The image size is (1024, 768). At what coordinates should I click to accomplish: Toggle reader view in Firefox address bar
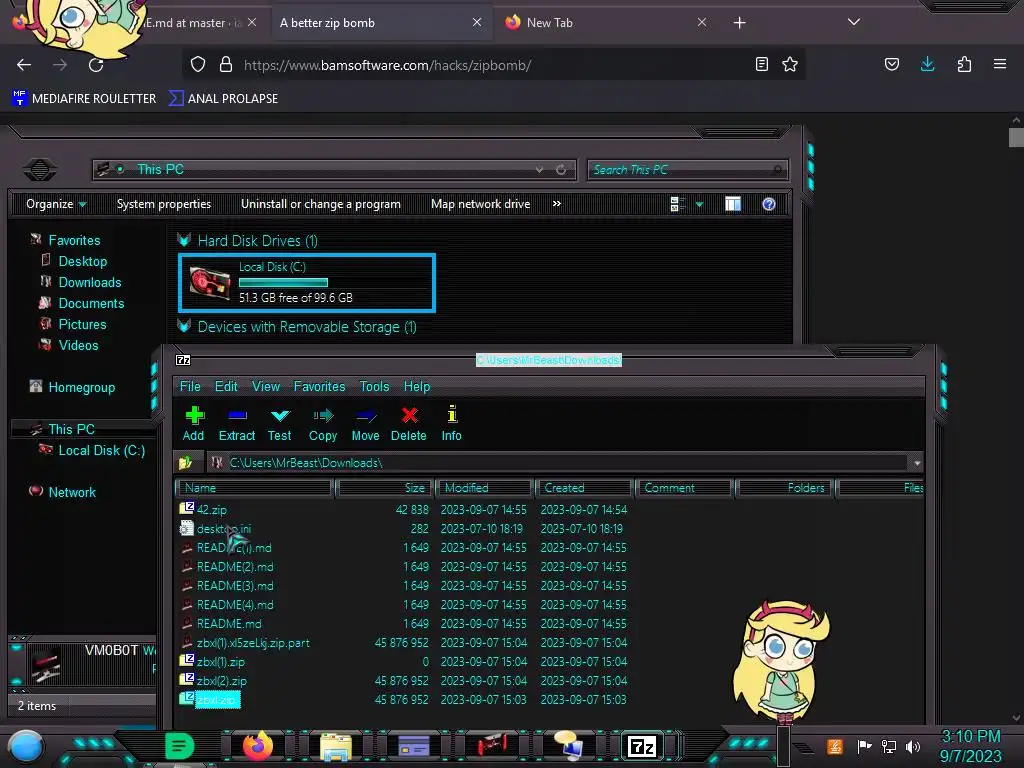click(x=761, y=64)
